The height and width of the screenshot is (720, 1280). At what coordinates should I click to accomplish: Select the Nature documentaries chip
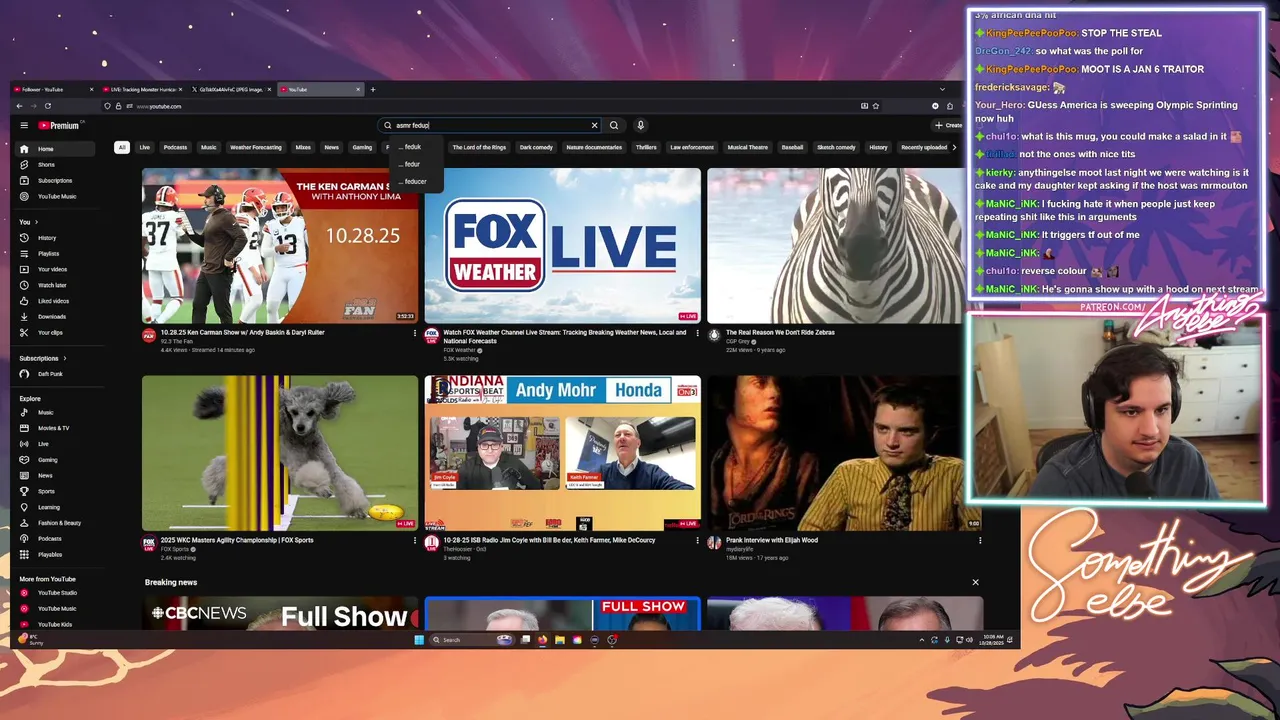(x=594, y=147)
